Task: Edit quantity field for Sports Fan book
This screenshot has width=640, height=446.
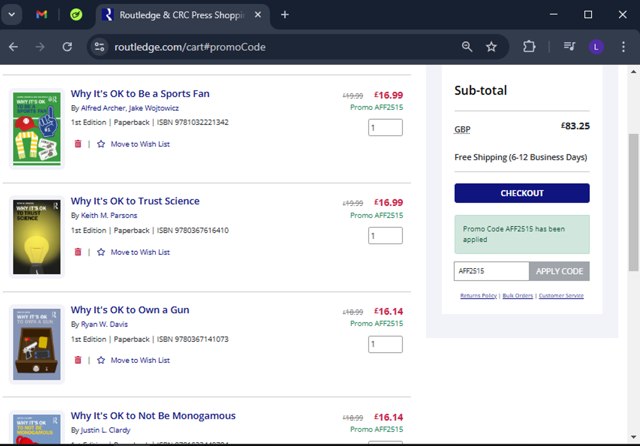Action: coord(385,127)
